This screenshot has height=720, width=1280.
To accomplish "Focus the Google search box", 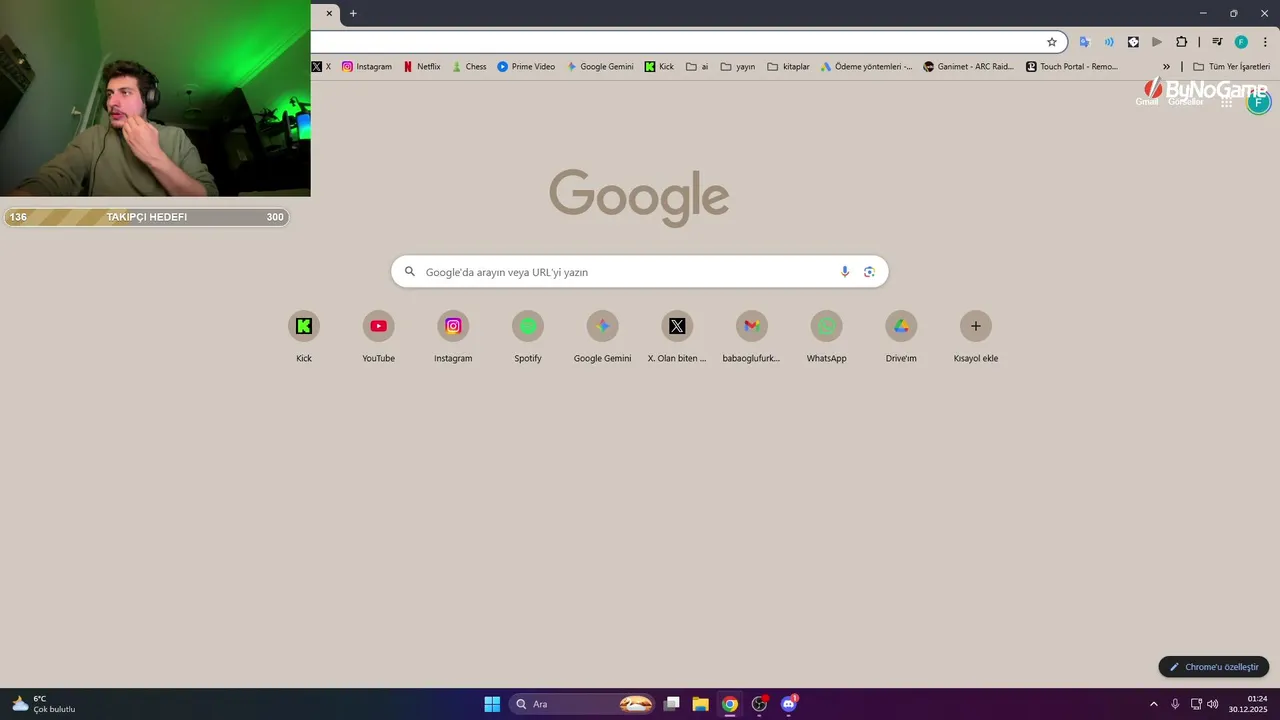I will pos(639,272).
